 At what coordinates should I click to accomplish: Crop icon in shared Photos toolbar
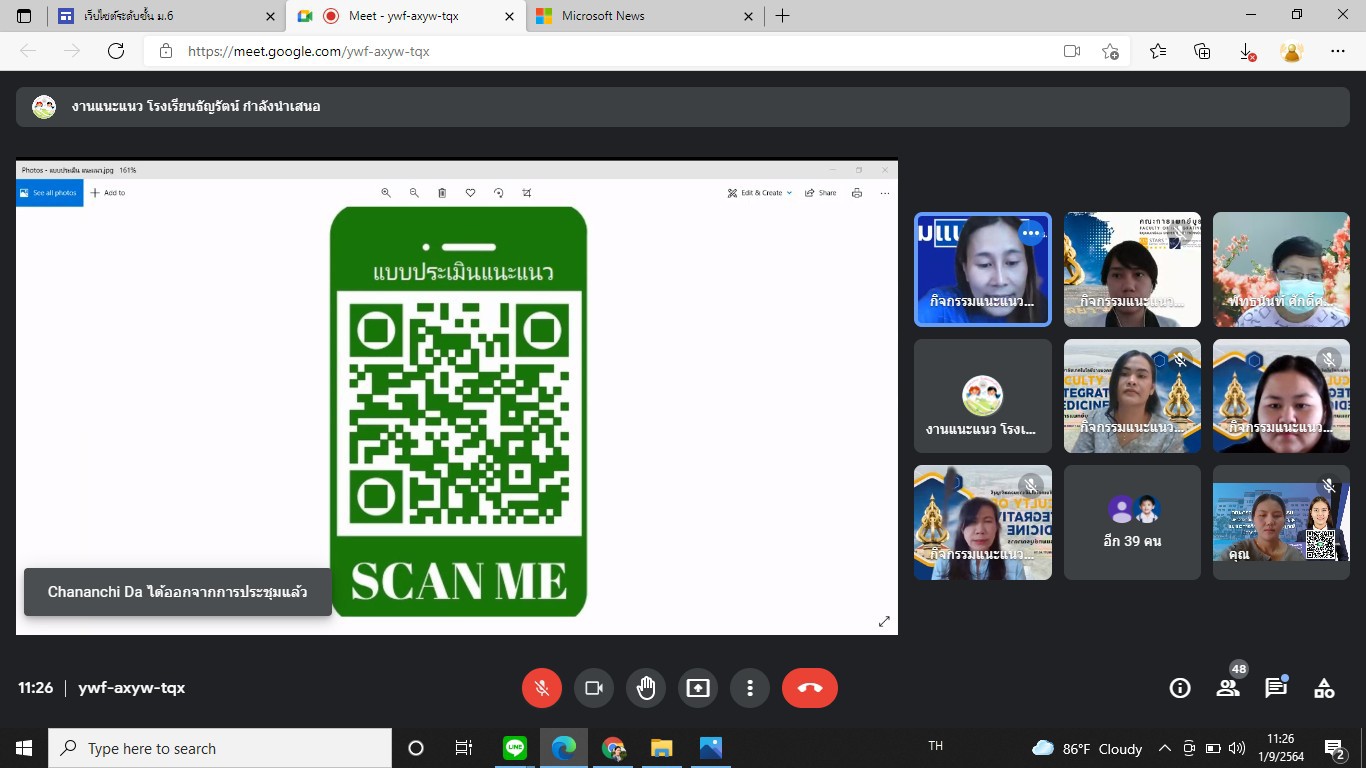click(x=527, y=193)
